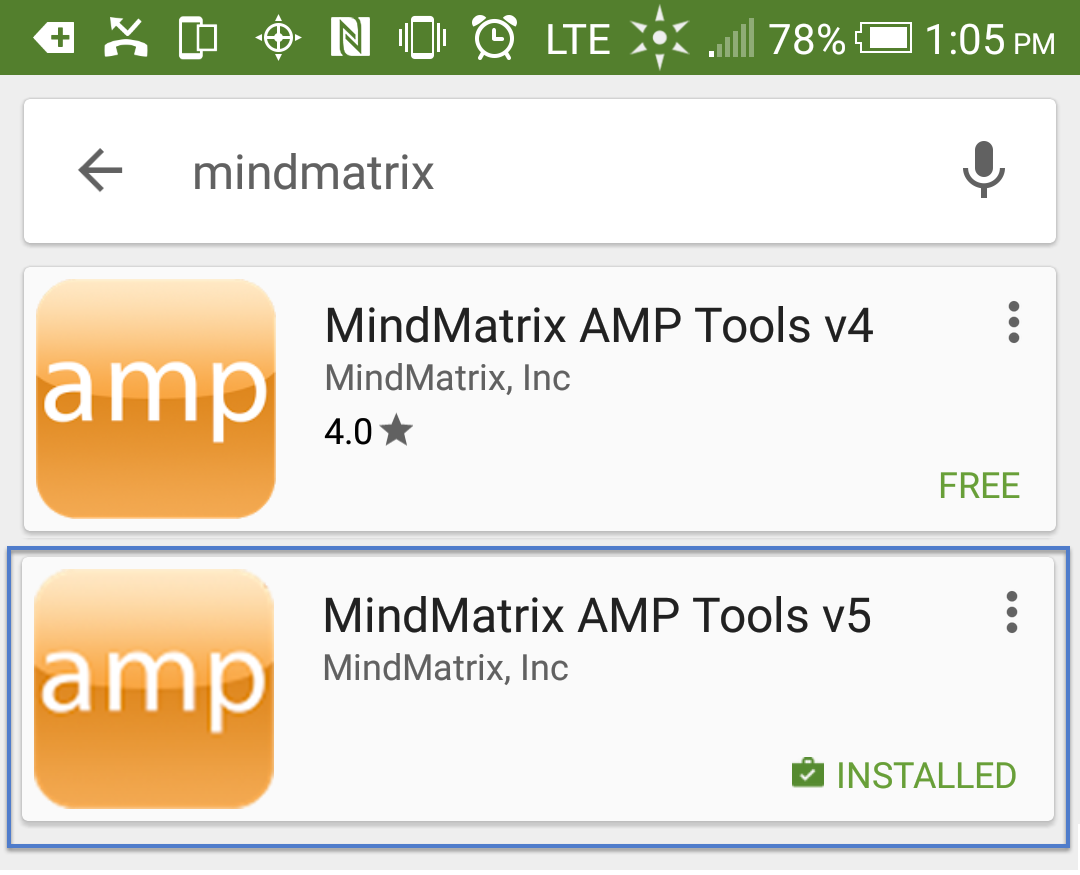Select the MindMatrix AMP Tools v4 title
This screenshot has height=875, width=1080.
click(x=599, y=325)
